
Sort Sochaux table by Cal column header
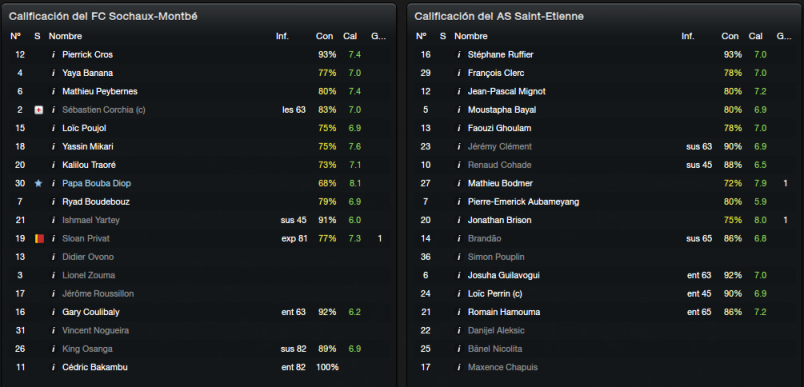coord(350,36)
